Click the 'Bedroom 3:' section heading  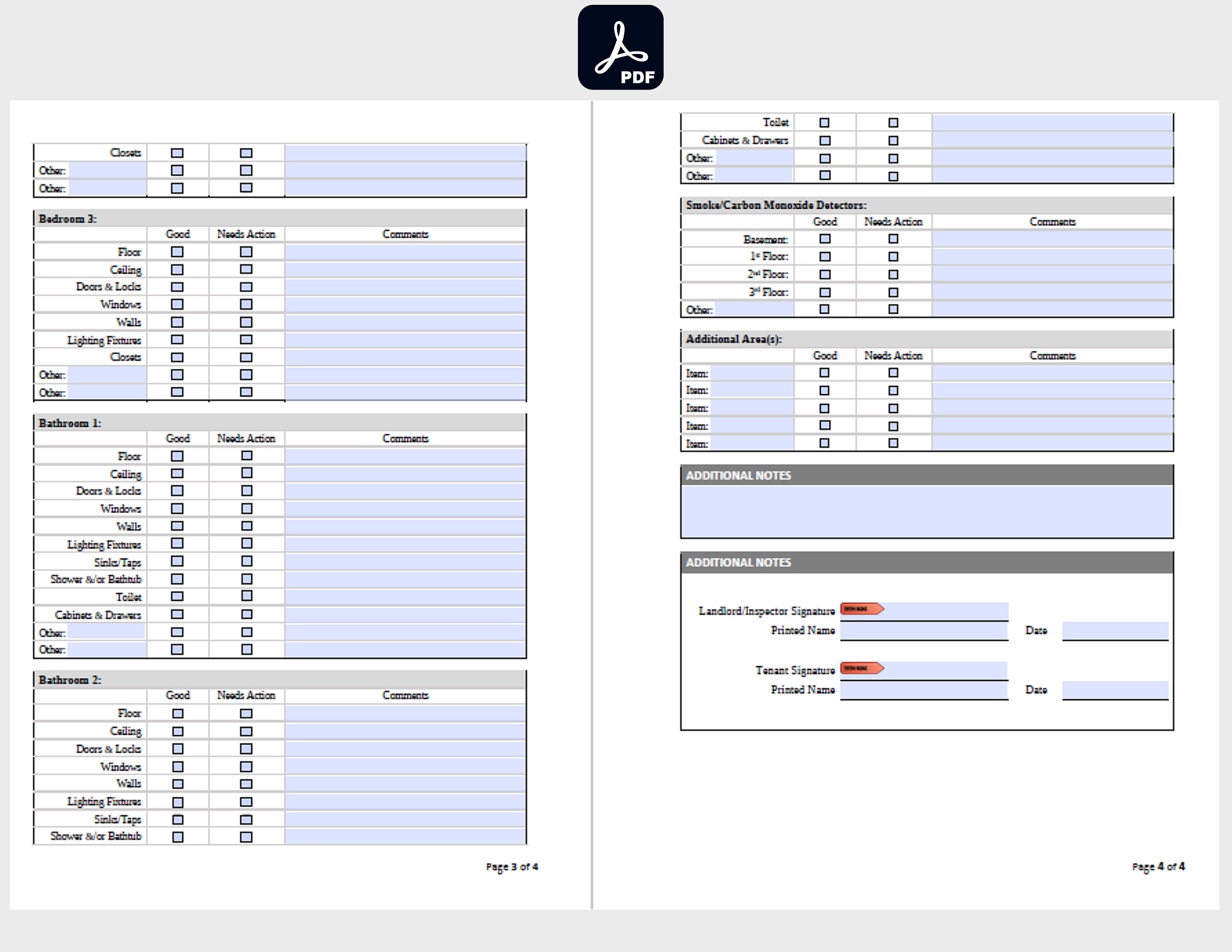point(68,219)
